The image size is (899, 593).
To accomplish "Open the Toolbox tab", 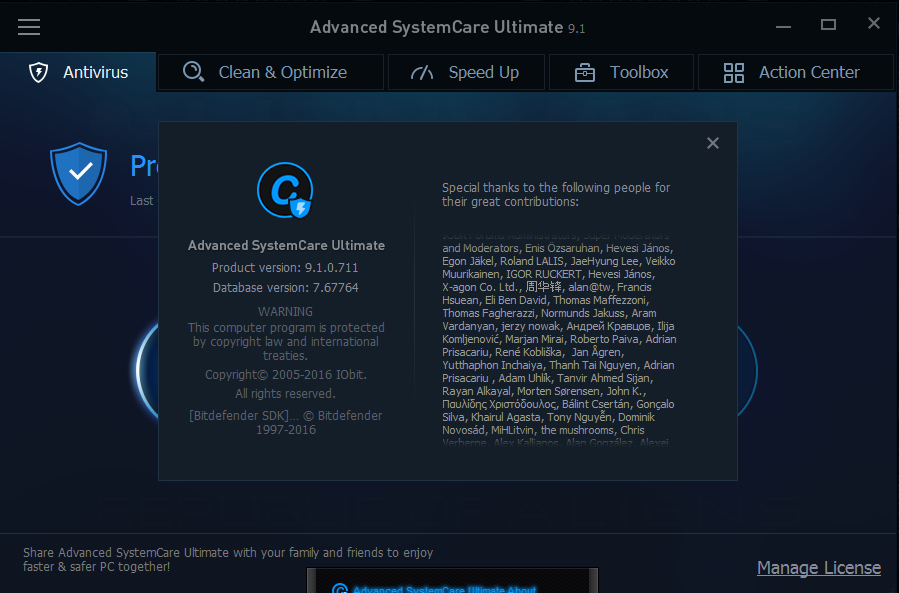I will pyautogui.click(x=622, y=72).
